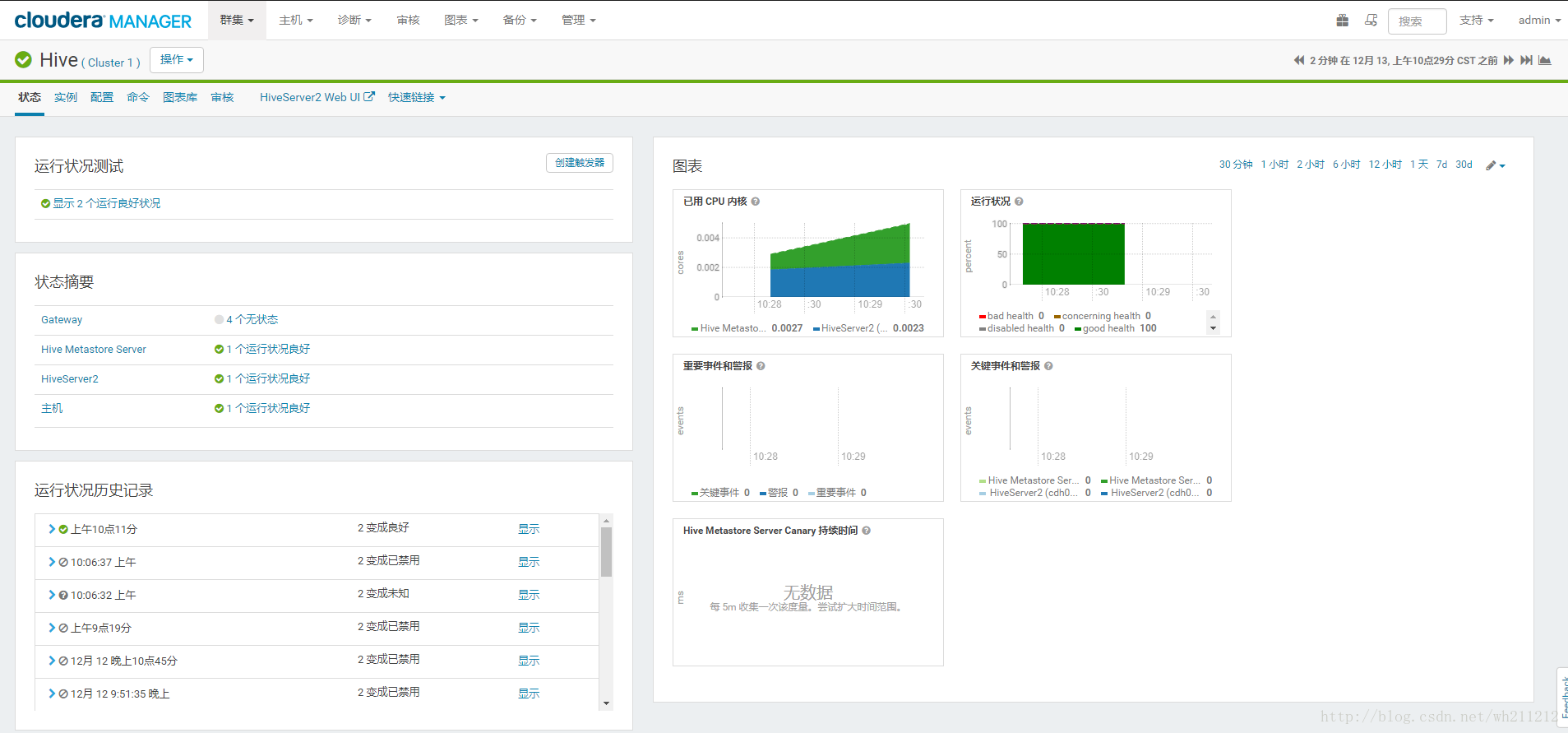Viewport: 1568px width, 733px height.
Task: Select the 30 分钟 time range
Action: (1236, 165)
